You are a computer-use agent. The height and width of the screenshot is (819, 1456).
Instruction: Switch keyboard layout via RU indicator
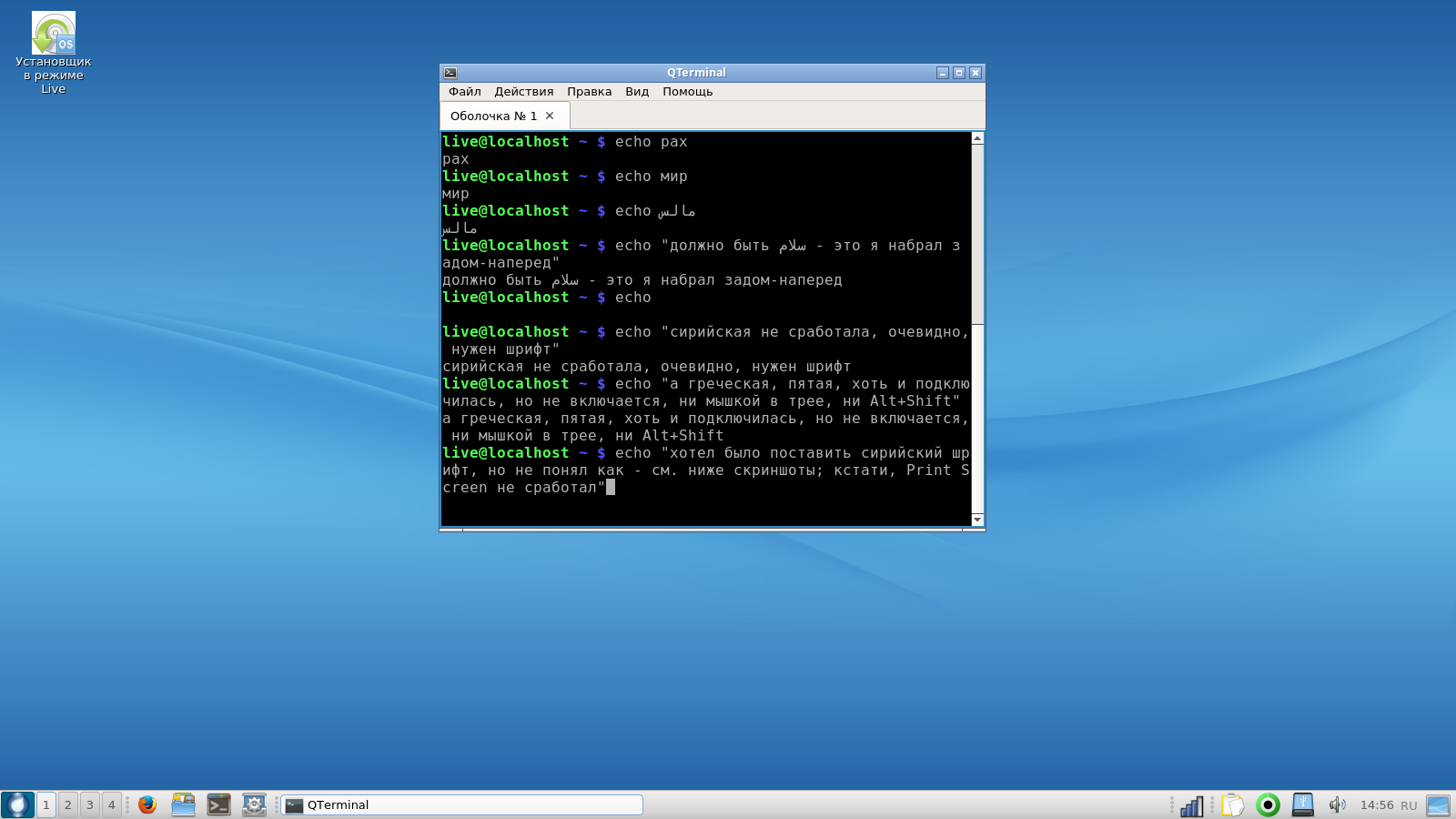pos(1409,805)
